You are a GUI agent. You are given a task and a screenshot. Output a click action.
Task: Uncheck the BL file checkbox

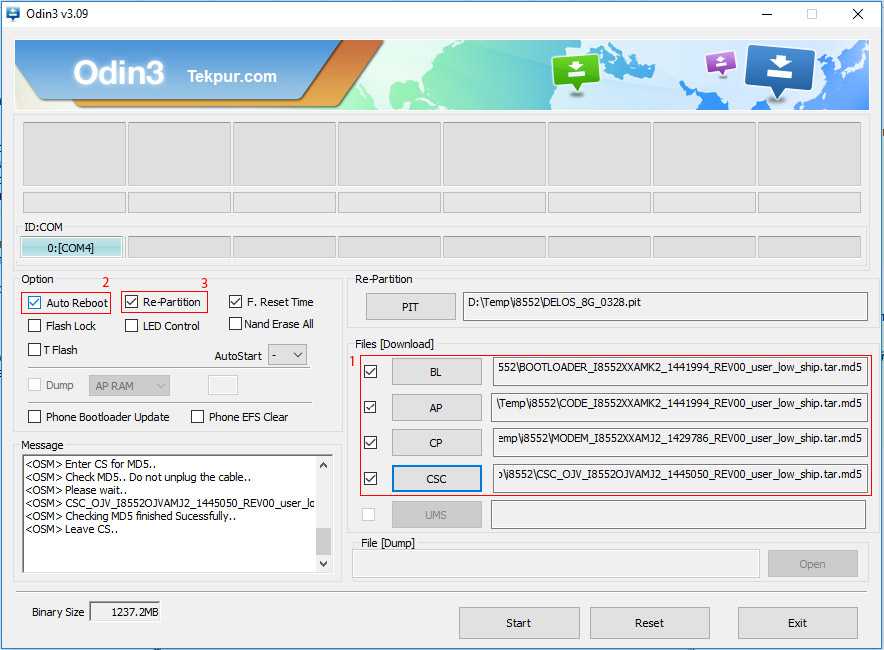371,371
